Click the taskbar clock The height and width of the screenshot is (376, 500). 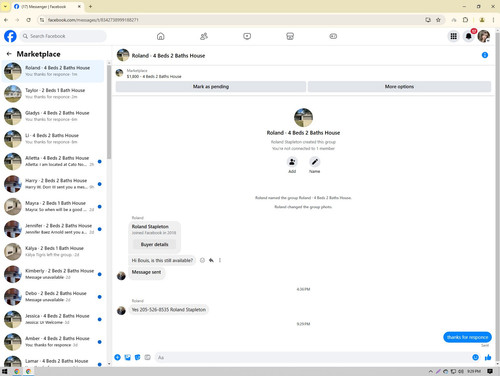click(x=474, y=371)
